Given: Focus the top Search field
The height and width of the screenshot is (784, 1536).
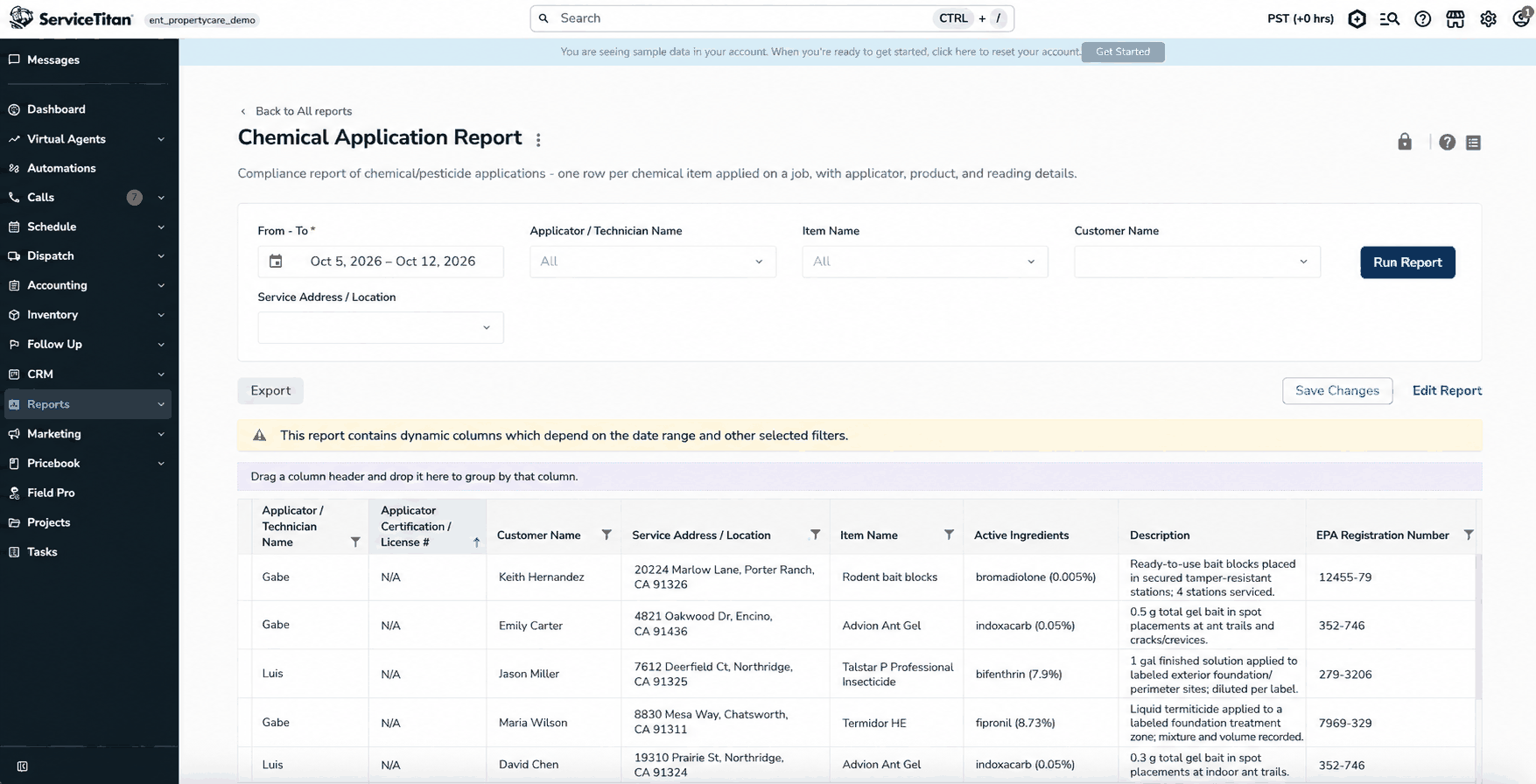Looking at the screenshot, I should (x=772, y=18).
